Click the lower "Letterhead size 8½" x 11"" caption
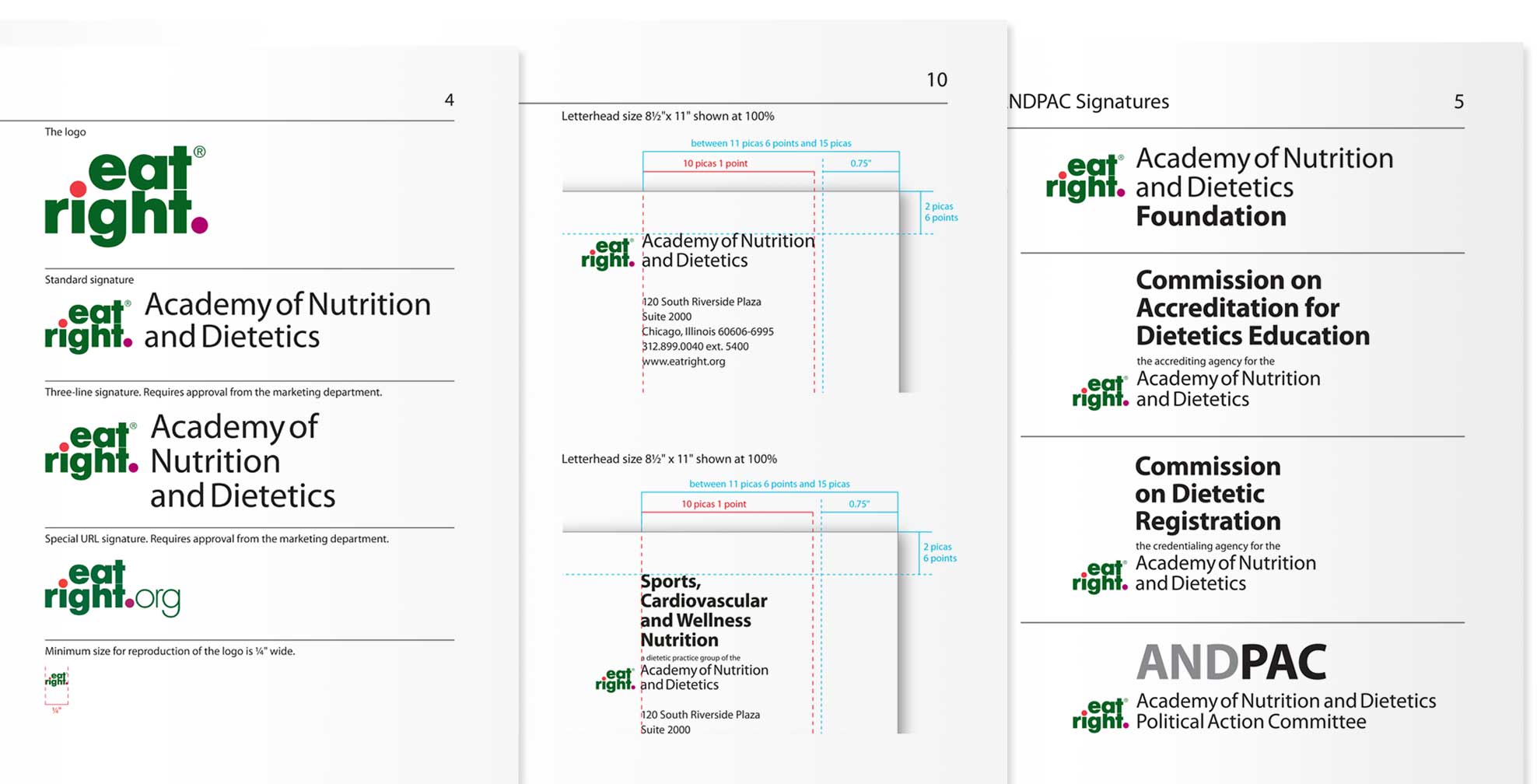 [669, 459]
